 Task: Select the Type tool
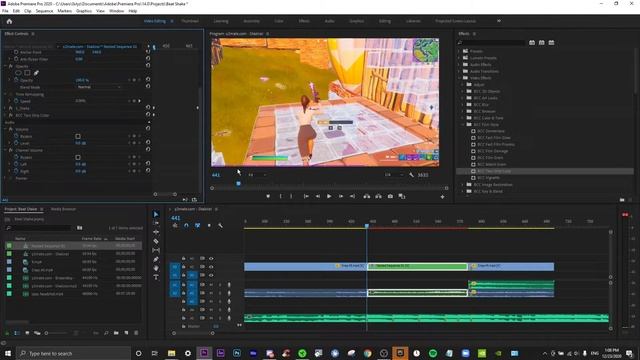coord(156,277)
